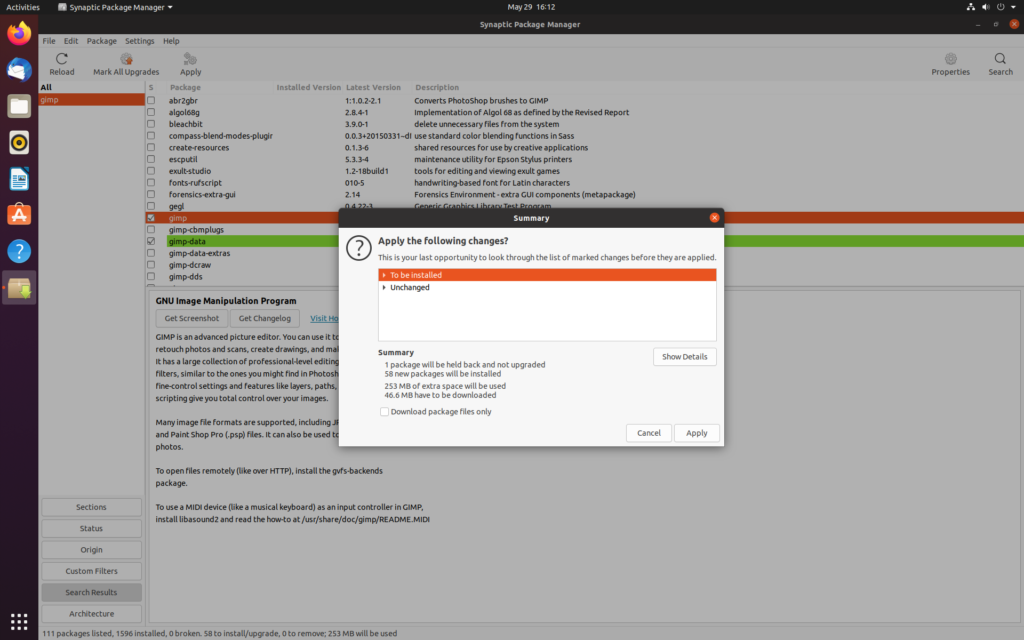
Task: Click the Apply toolbar icon
Action: tap(190, 59)
